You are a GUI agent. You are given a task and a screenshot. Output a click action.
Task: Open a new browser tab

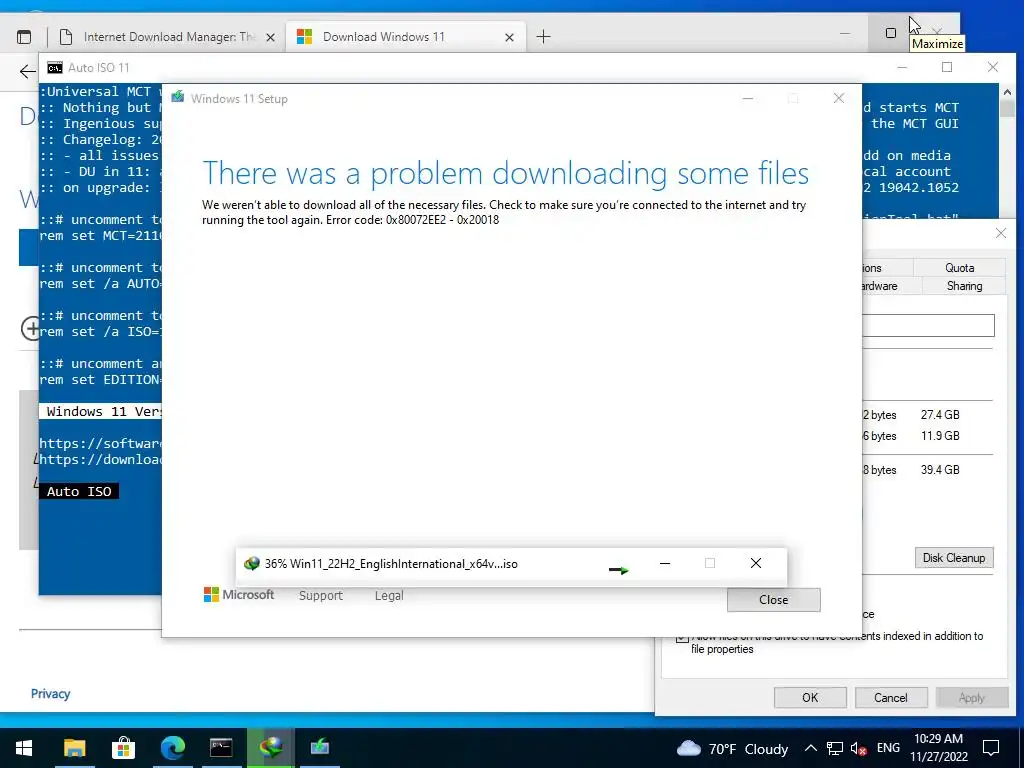(543, 37)
